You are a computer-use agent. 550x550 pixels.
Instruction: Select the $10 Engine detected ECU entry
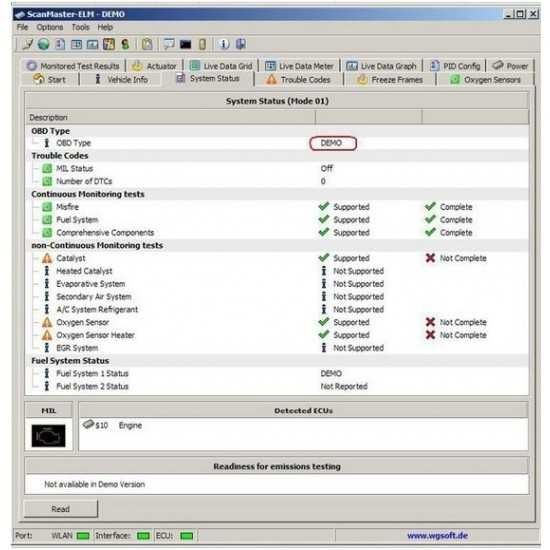(x=112, y=425)
